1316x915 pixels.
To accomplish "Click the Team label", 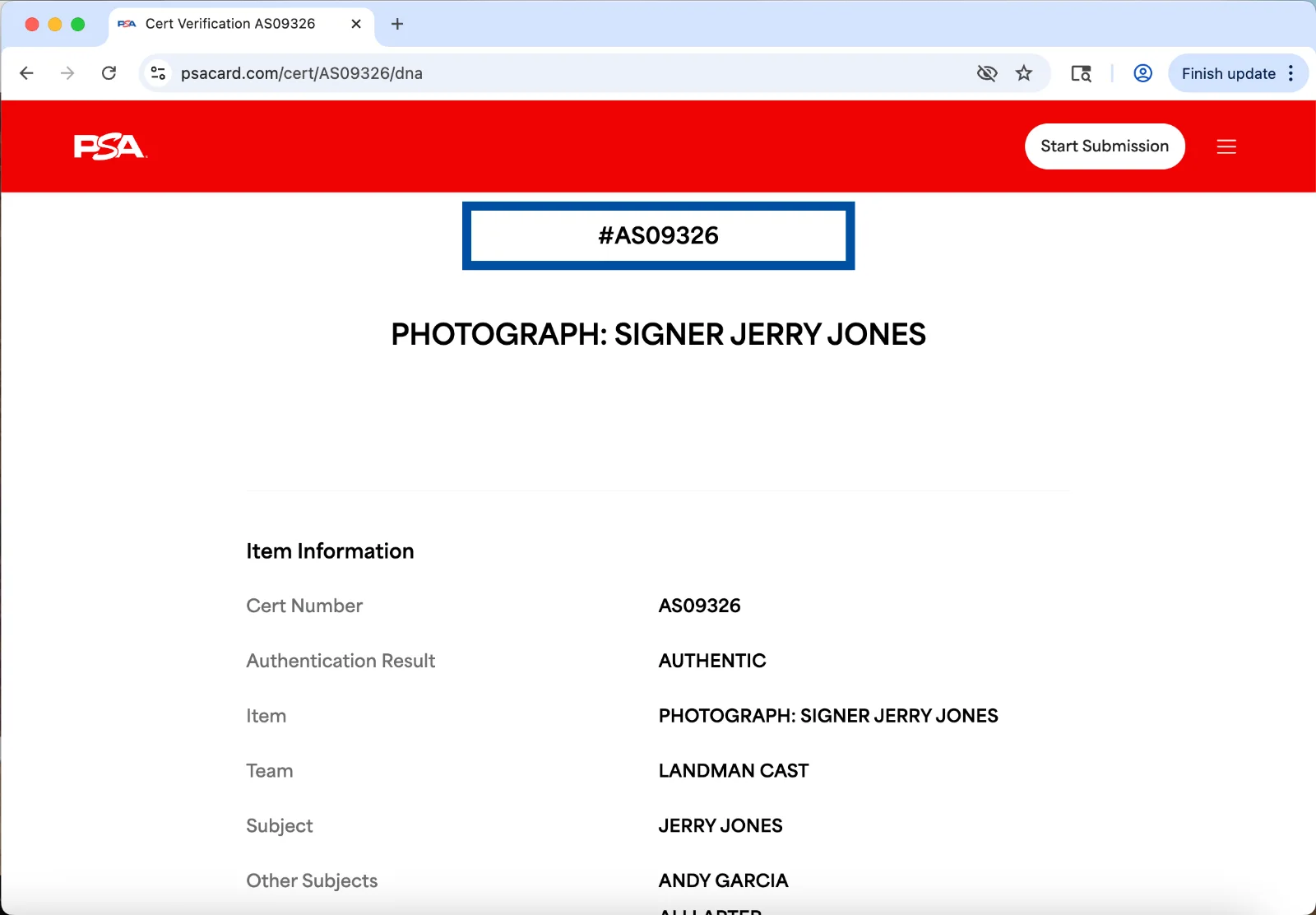I will [270, 771].
